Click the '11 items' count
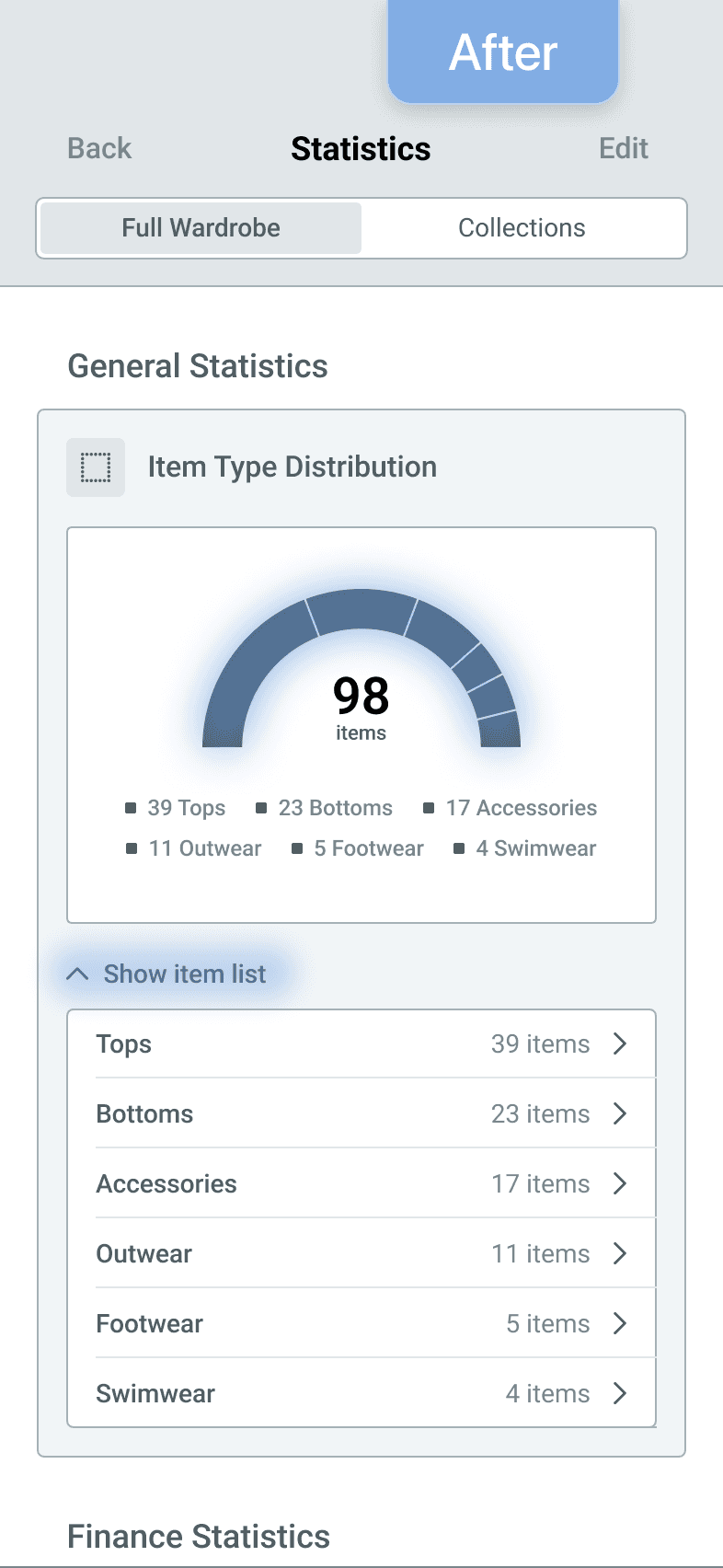The image size is (723, 1568). (x=540, y=1254)
